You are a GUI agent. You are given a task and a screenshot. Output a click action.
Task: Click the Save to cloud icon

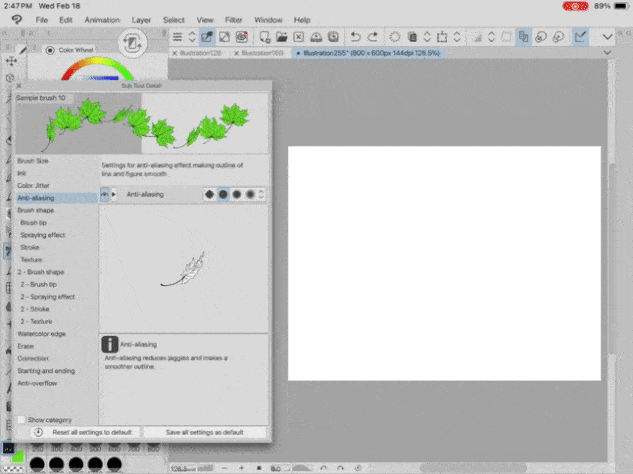[316, 37]
